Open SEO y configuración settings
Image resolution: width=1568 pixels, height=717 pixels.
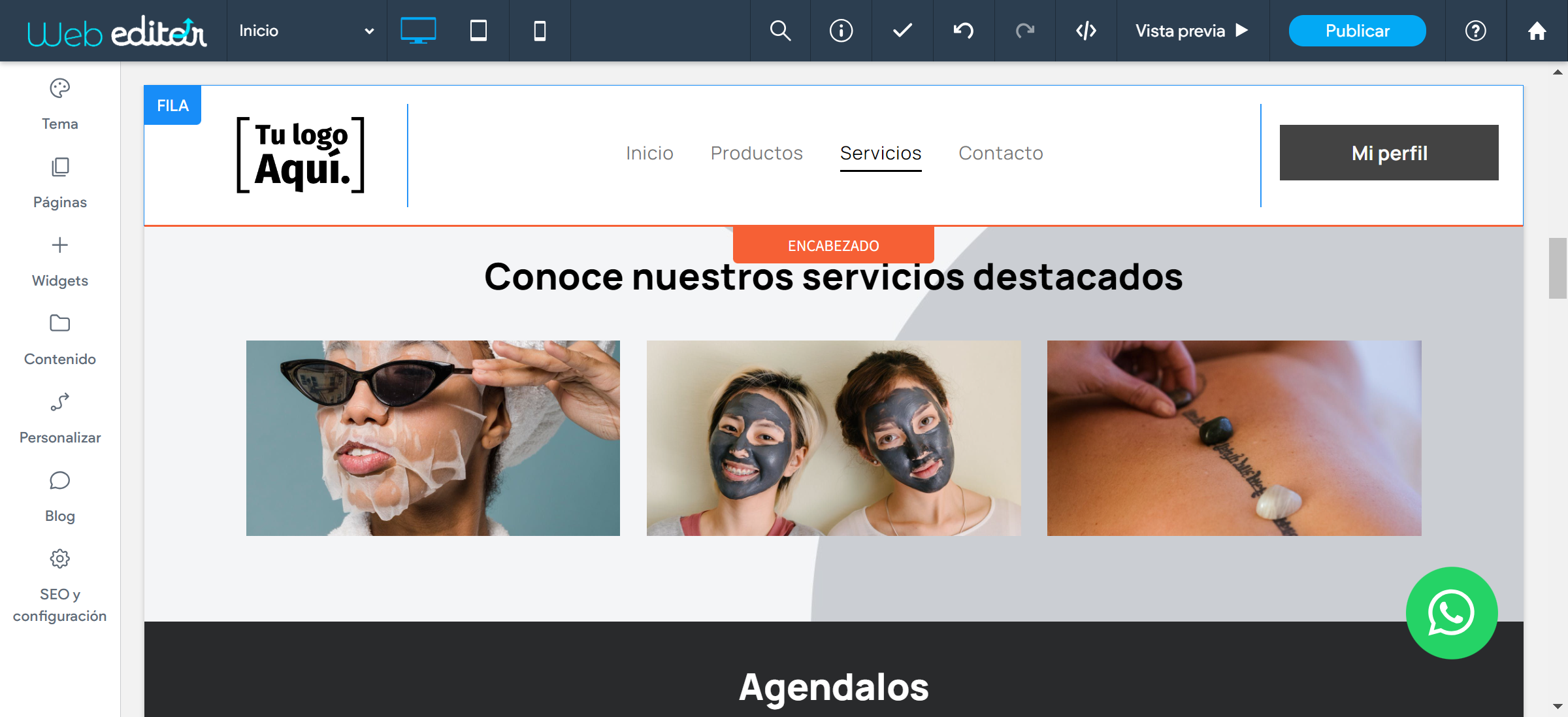[x=59, y=586]
